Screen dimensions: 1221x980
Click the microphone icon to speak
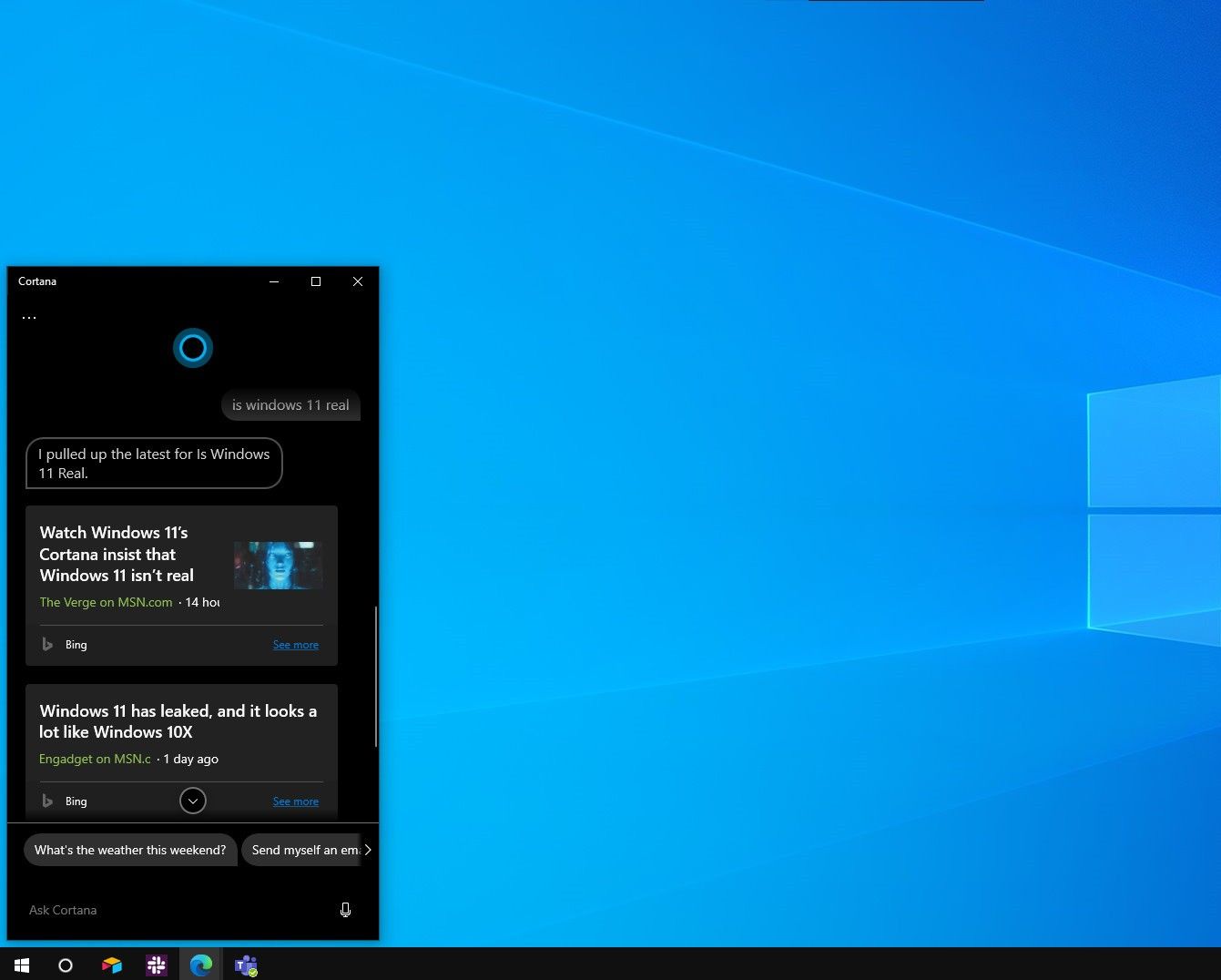point(345,910)
